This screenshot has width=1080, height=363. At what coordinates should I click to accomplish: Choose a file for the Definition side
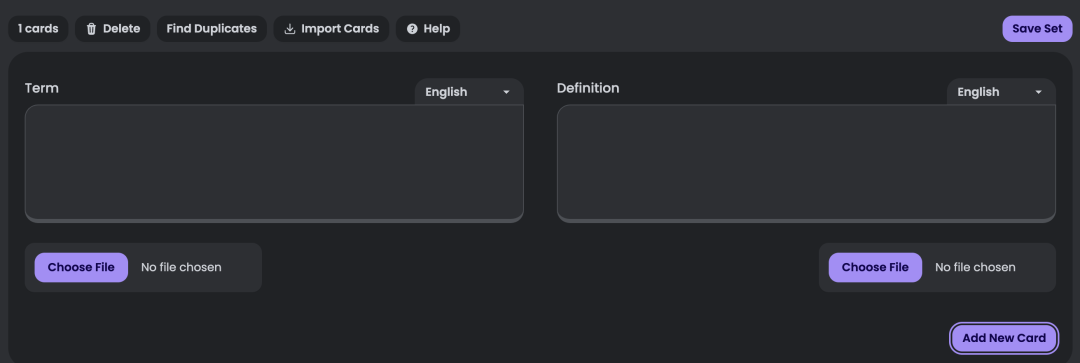click(x=875, y=267)
